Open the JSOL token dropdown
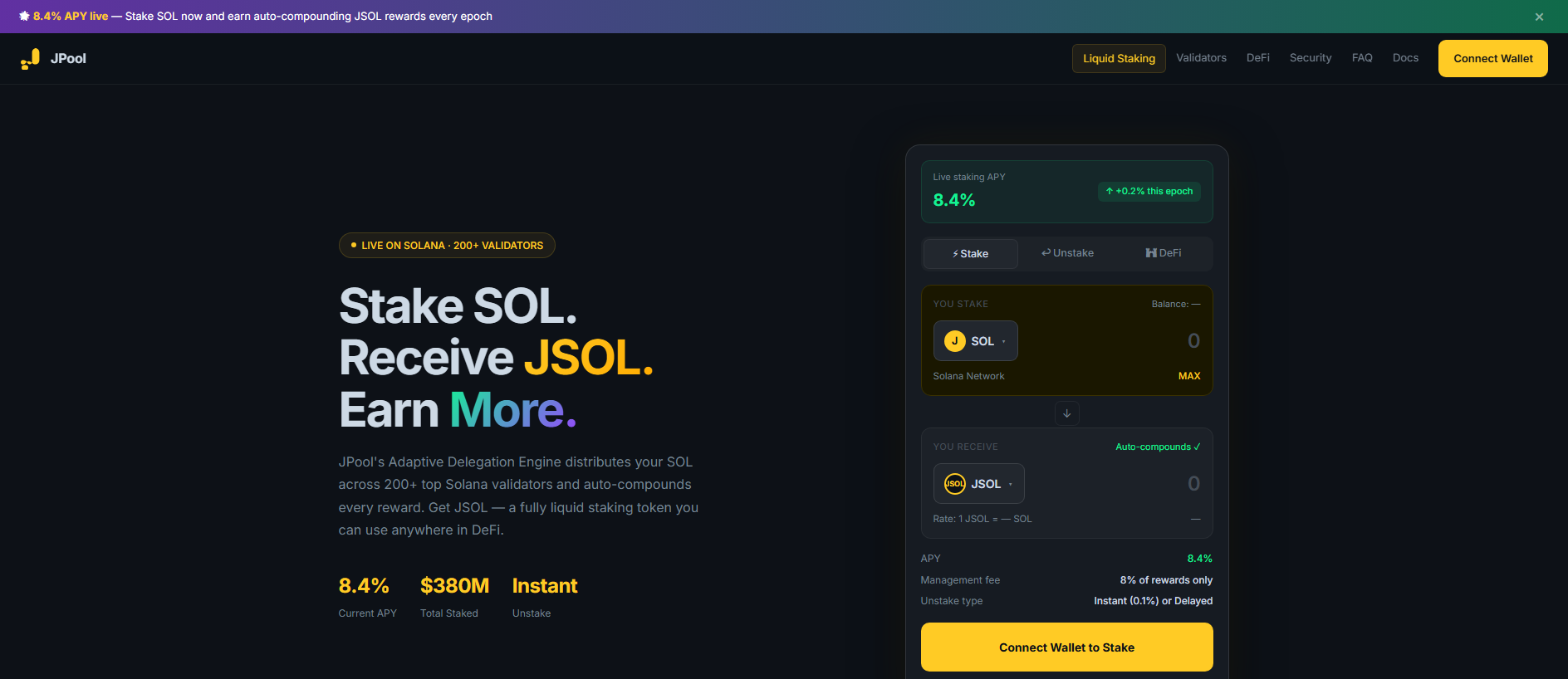 978,484
